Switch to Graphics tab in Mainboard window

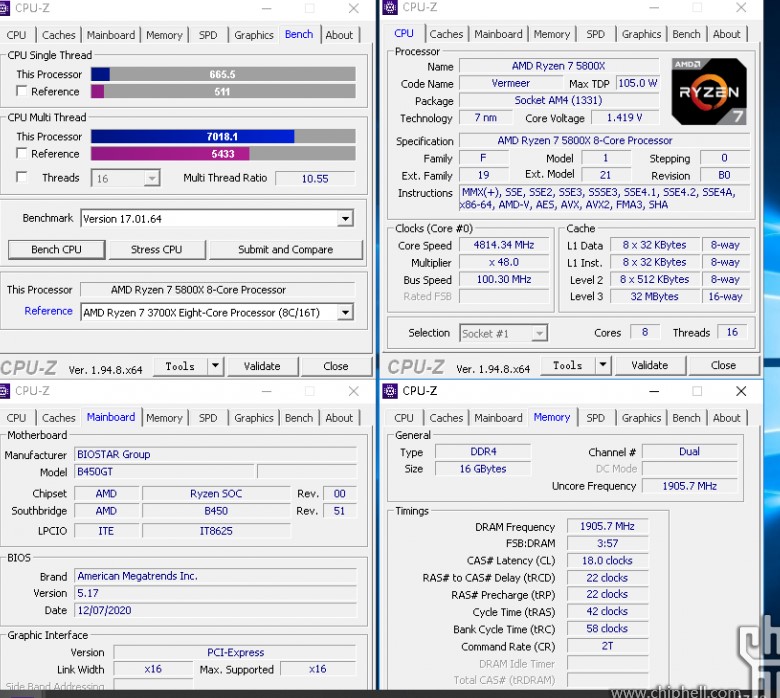pos(254,418)
